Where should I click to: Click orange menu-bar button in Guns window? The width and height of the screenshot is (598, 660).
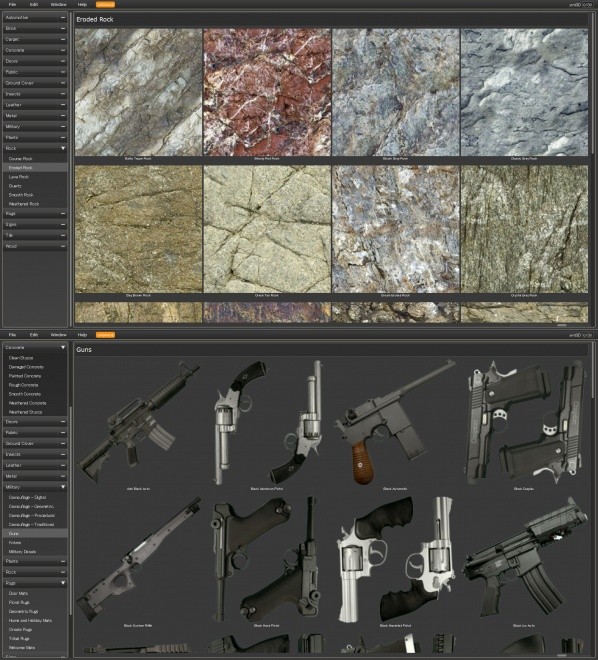coord(105,335)
